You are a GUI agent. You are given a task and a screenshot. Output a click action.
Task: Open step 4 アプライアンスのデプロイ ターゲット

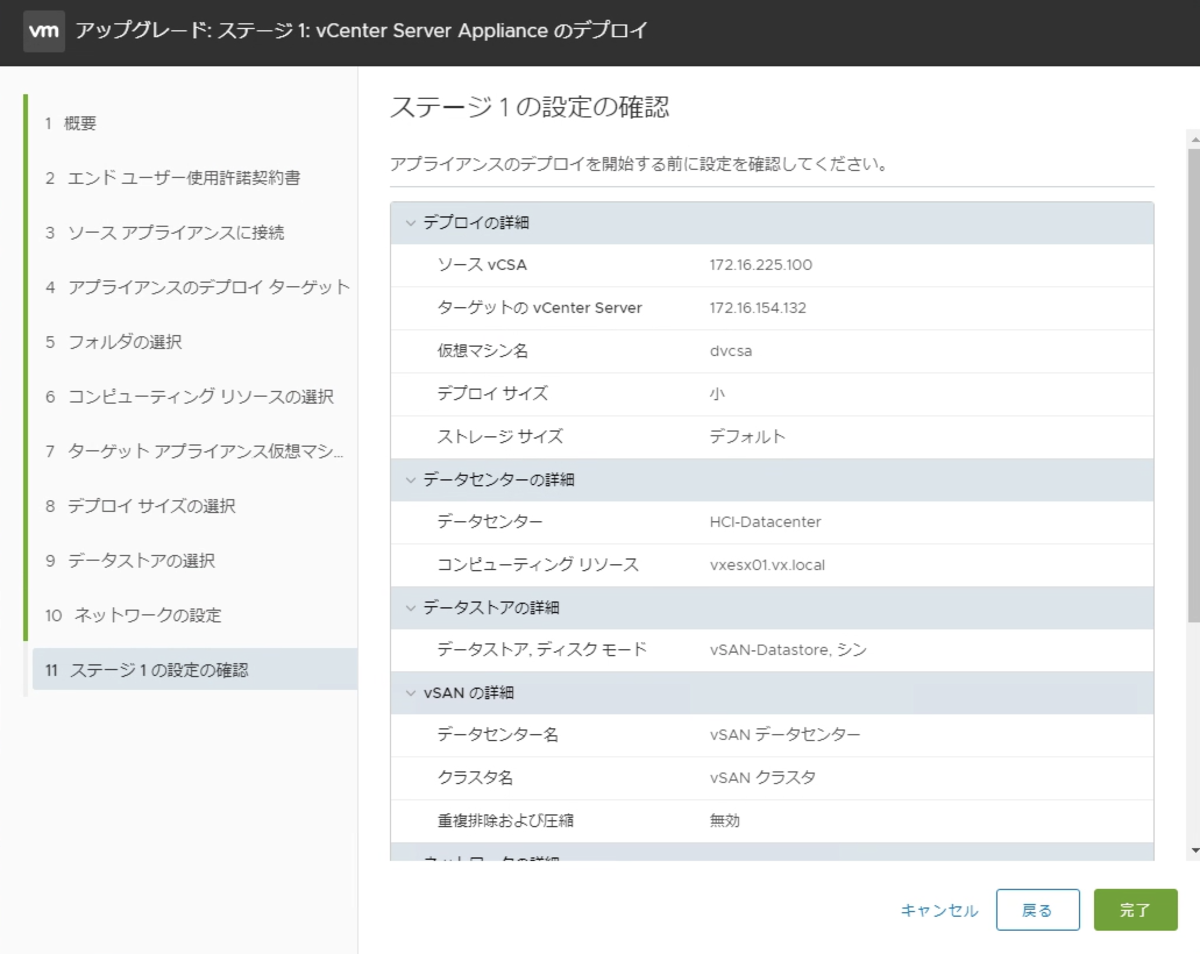pos(185,287)
